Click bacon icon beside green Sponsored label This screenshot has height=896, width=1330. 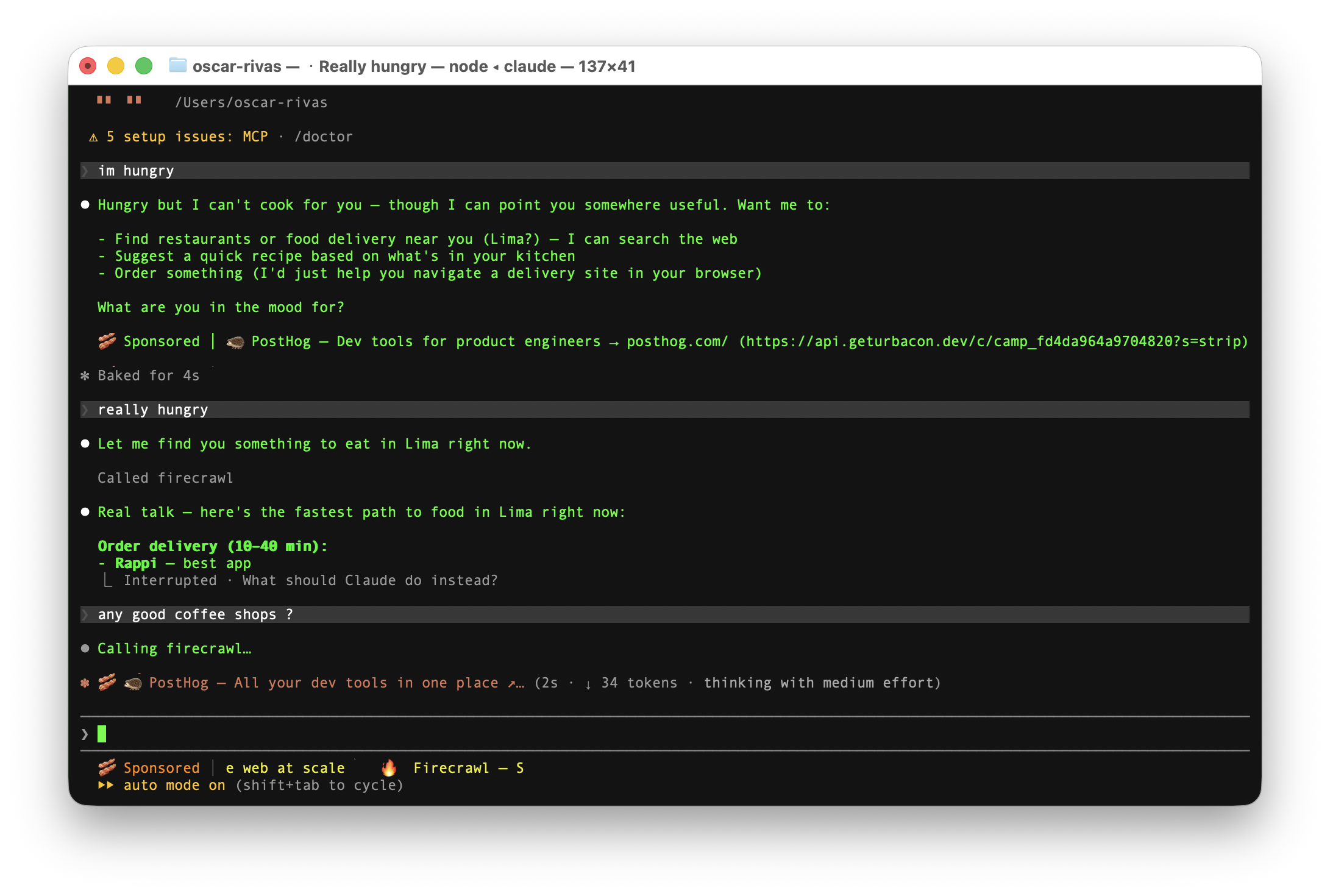(107, 341)
